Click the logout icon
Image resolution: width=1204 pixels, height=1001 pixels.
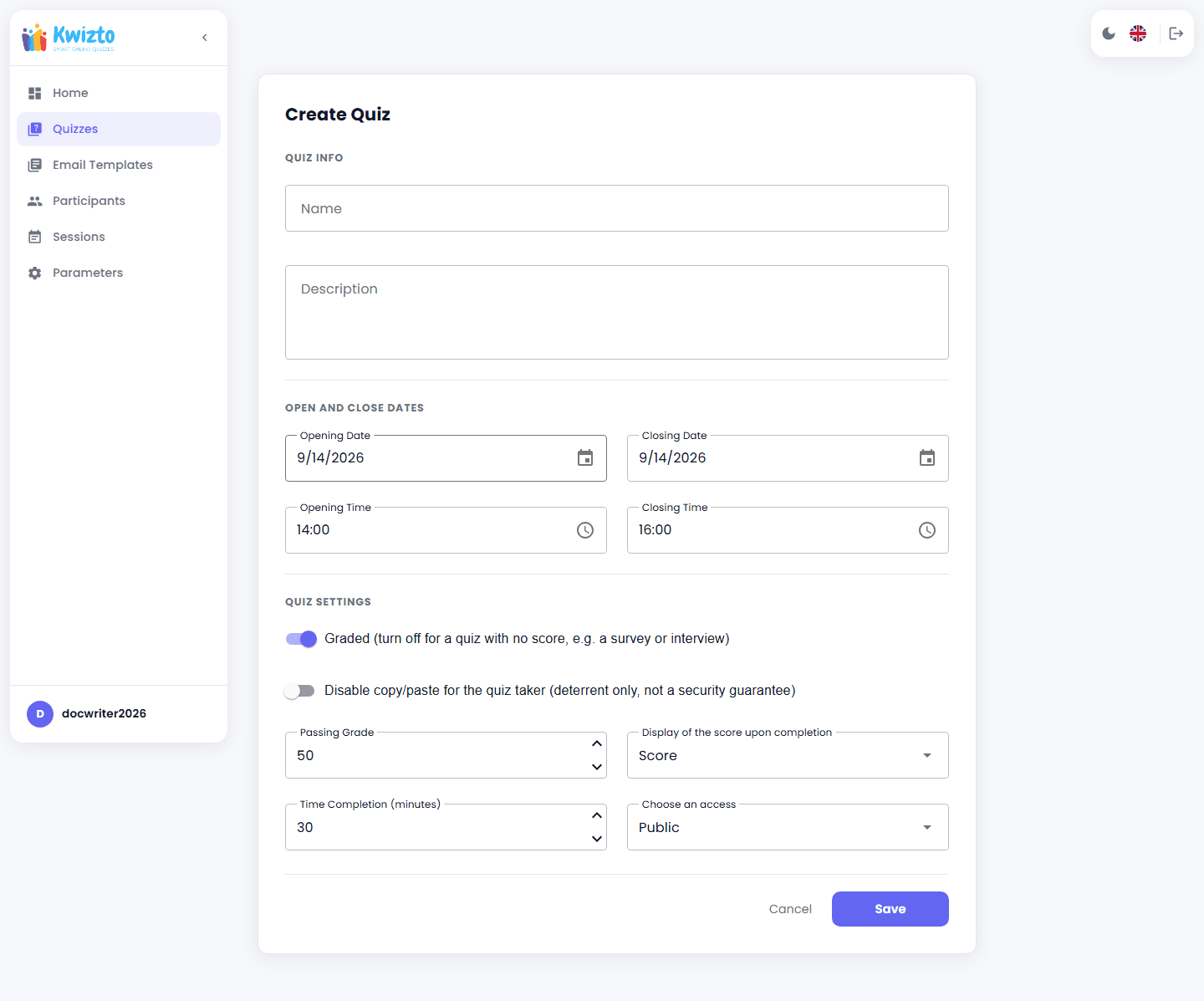(1176, 33)
